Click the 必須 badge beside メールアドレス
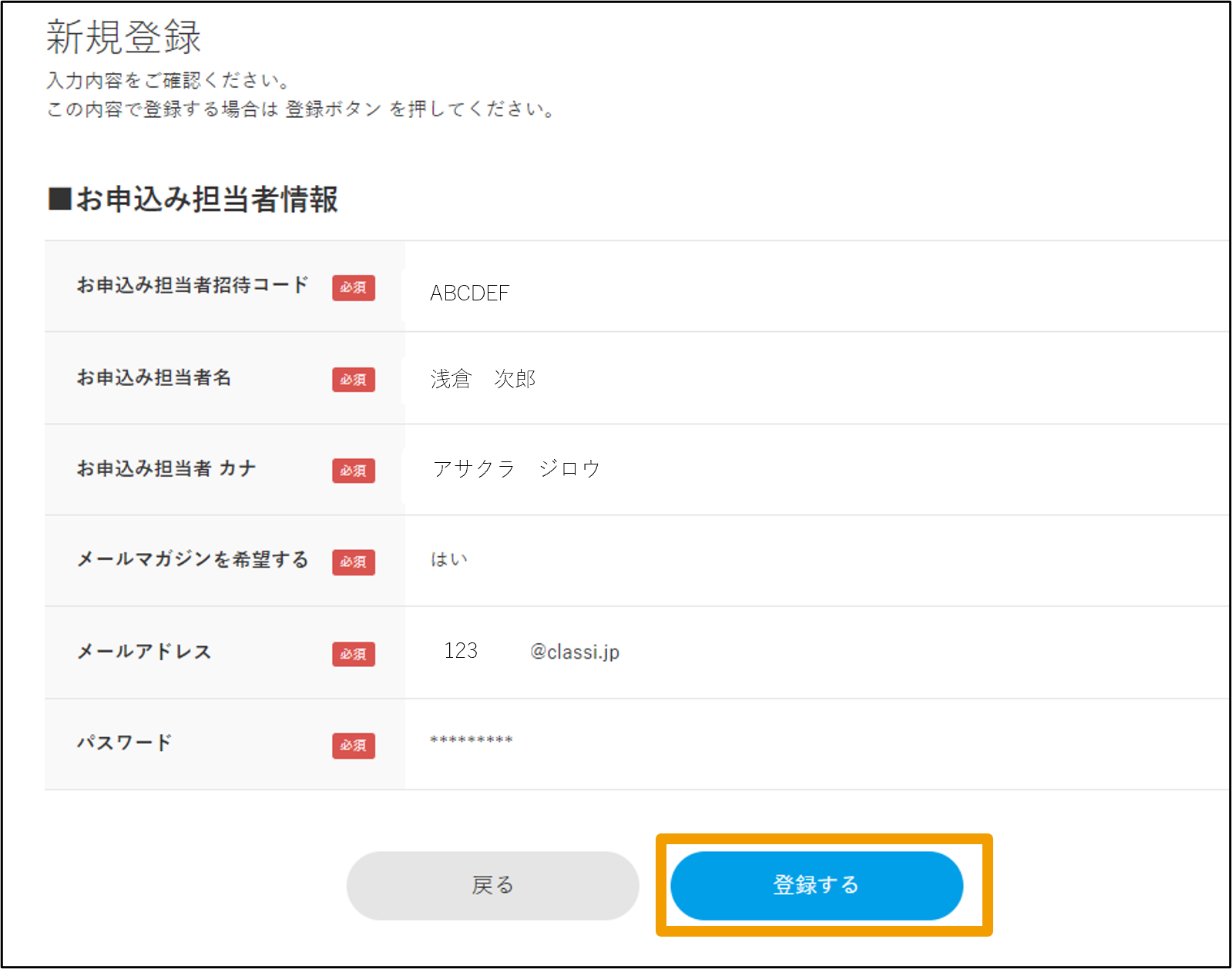This screenshot has height=969, width=1232. click(354, 654)
